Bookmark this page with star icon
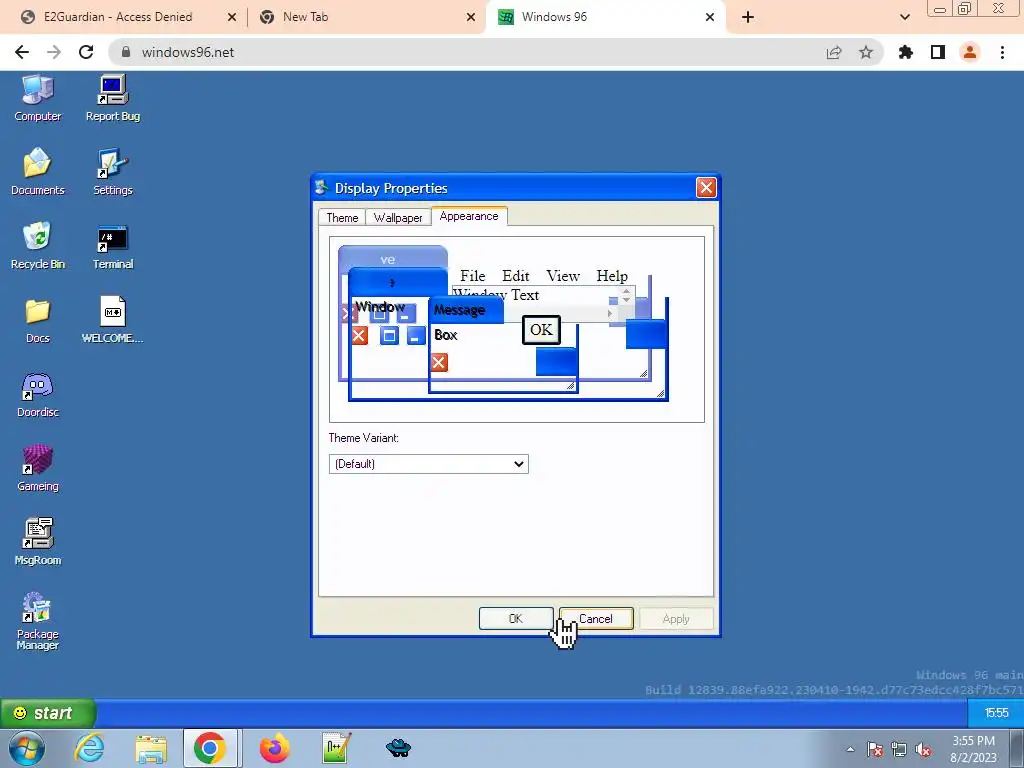 point(866,52)
